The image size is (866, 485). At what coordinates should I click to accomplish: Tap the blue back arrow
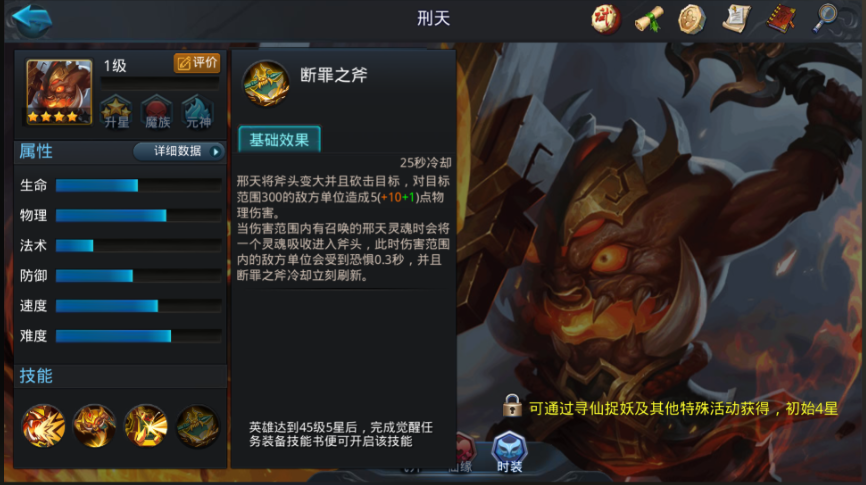[31, 20]
